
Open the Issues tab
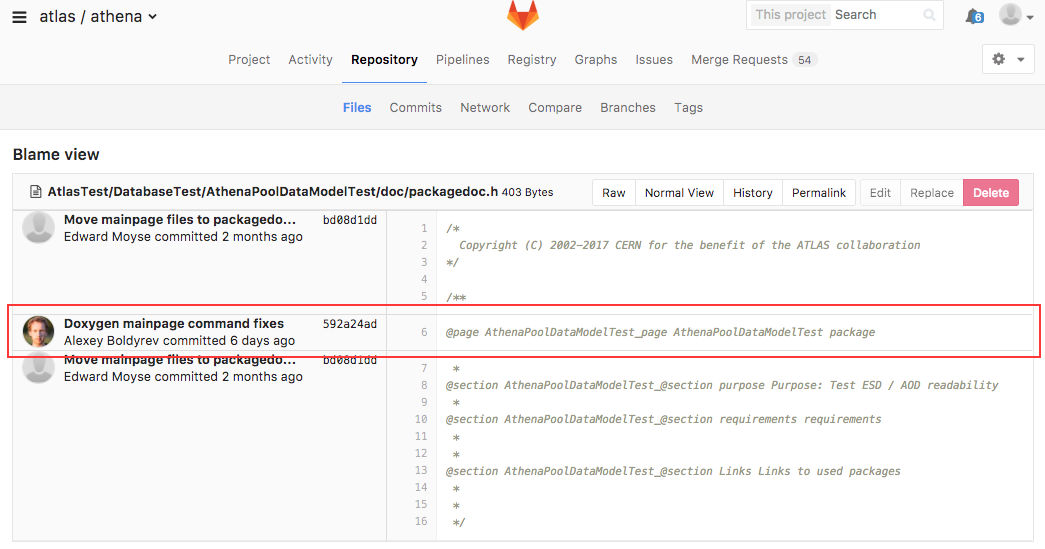point(654,59)
